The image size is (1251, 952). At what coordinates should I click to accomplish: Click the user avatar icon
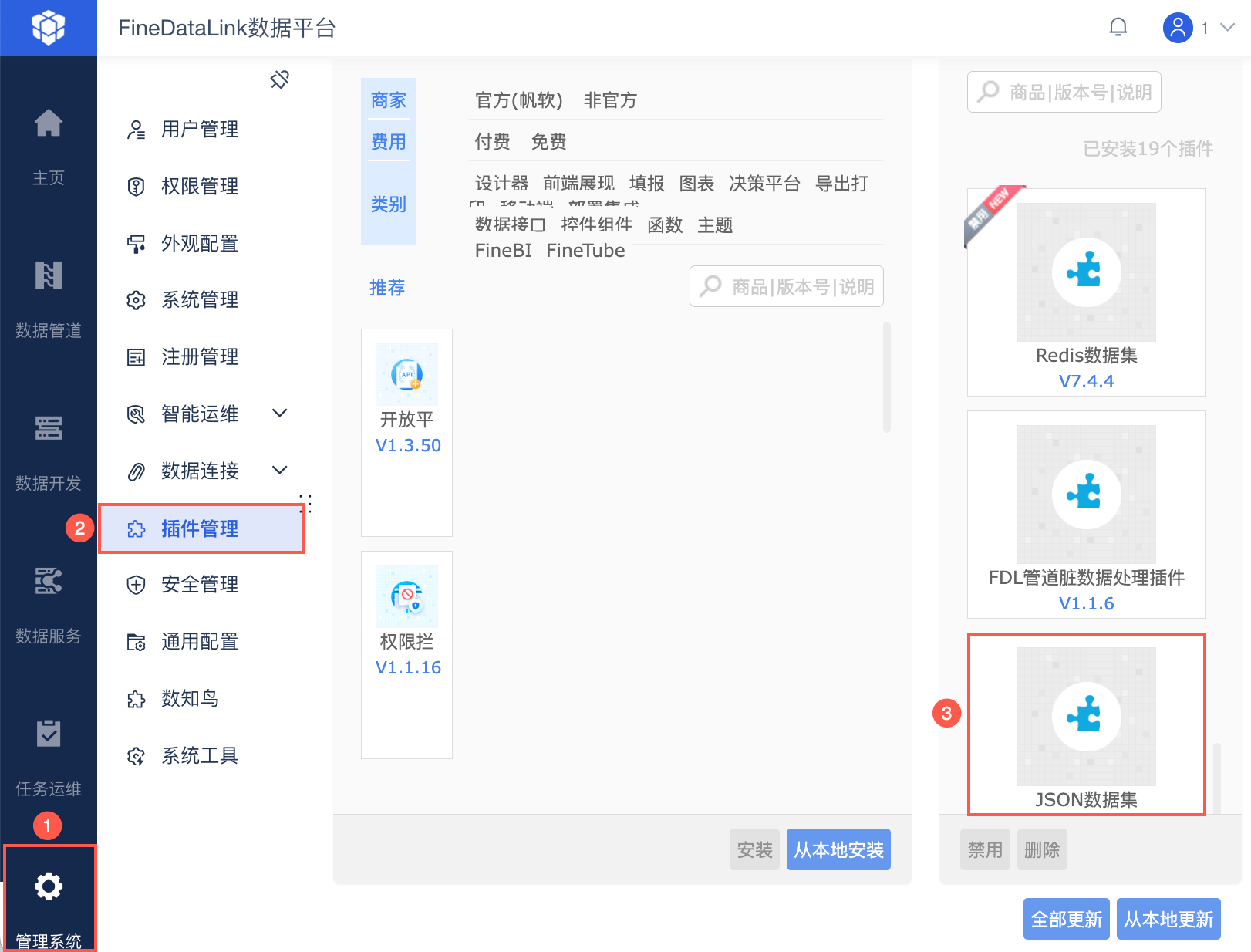[x=1177, y=28]
